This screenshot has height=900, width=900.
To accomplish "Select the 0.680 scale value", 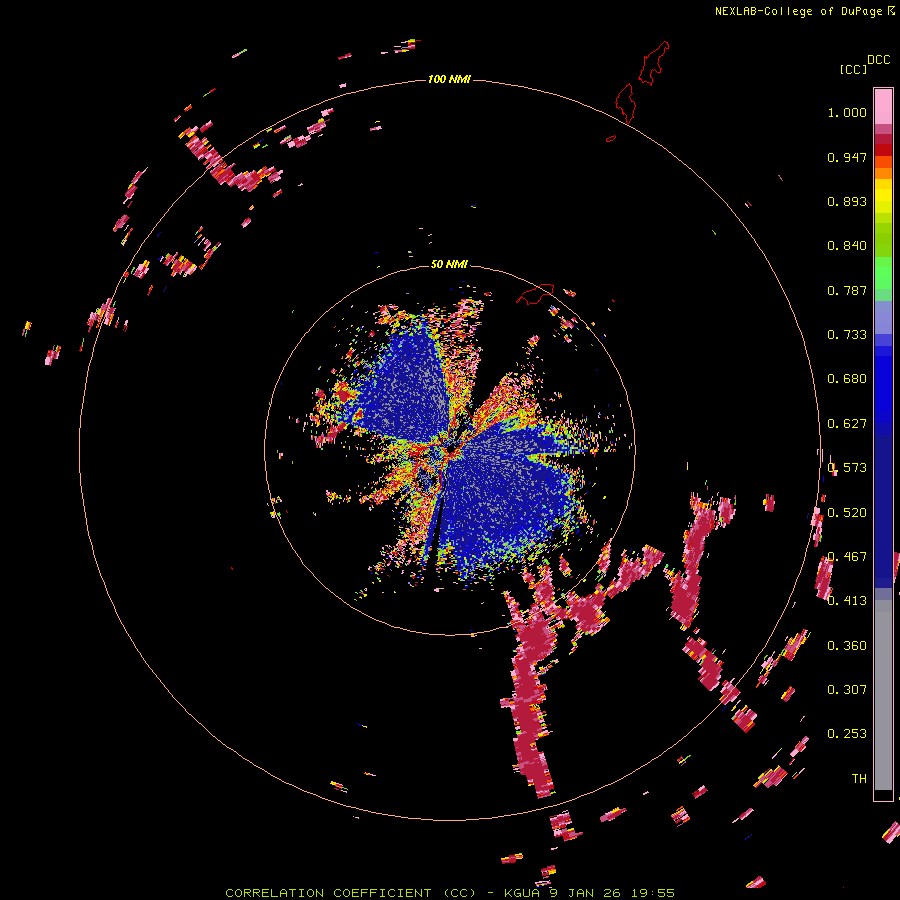I will [847, 379].
